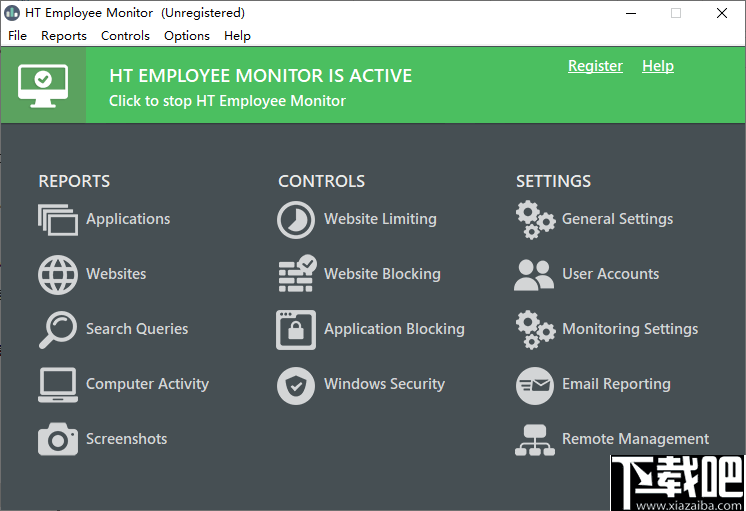Image resolution: width=746 pixels, height=511 pixels.
Task: Open the Computer Activity label
Action: [147, 384]
